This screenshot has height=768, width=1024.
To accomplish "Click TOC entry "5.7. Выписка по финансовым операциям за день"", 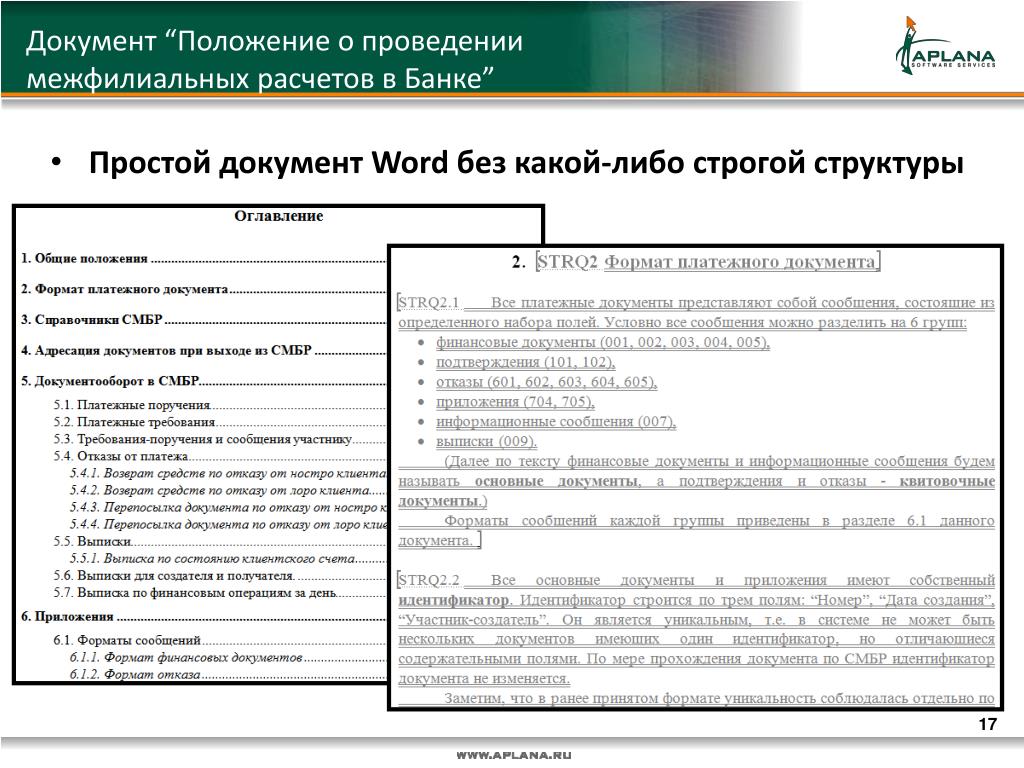I will click(x=219, y=592).
